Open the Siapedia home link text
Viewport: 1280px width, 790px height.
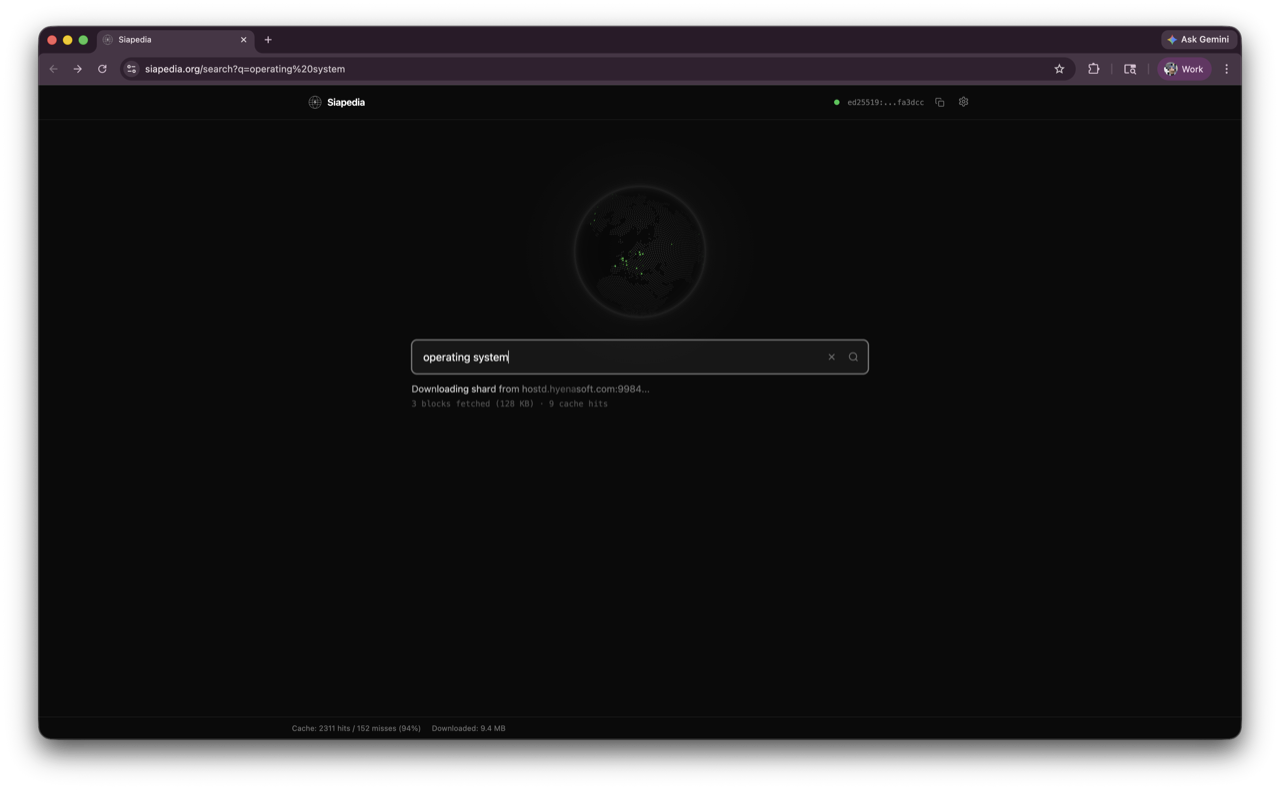[346, 102]
